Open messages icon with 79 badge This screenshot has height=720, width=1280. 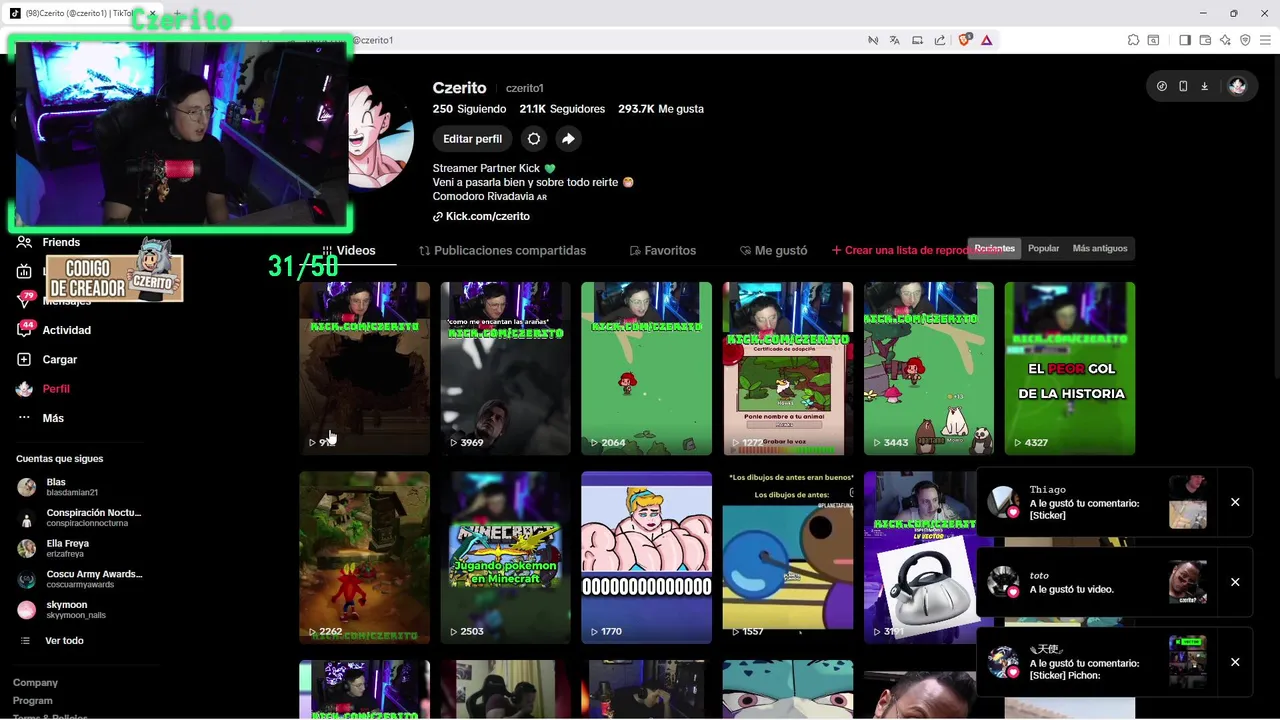click(24, 300)
